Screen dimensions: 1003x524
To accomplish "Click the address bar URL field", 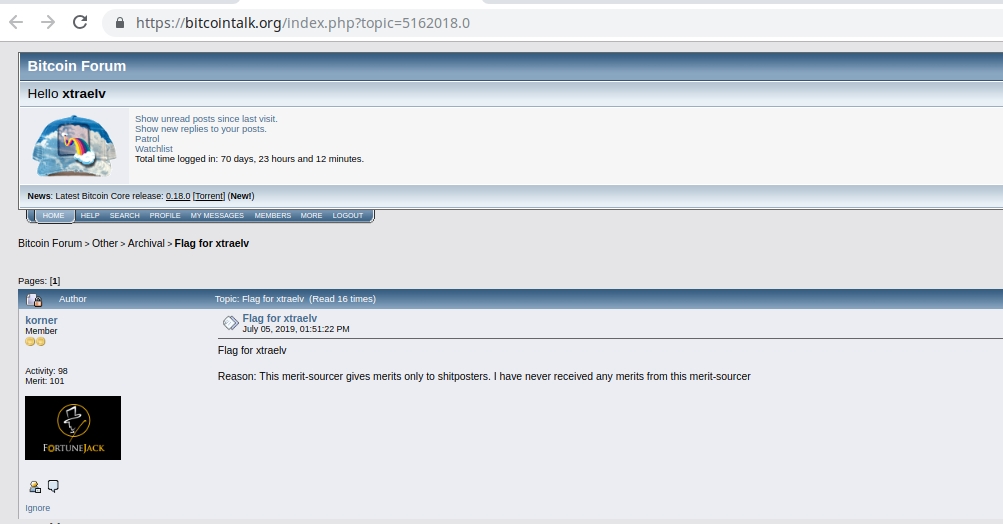I will tap(550, 23).
